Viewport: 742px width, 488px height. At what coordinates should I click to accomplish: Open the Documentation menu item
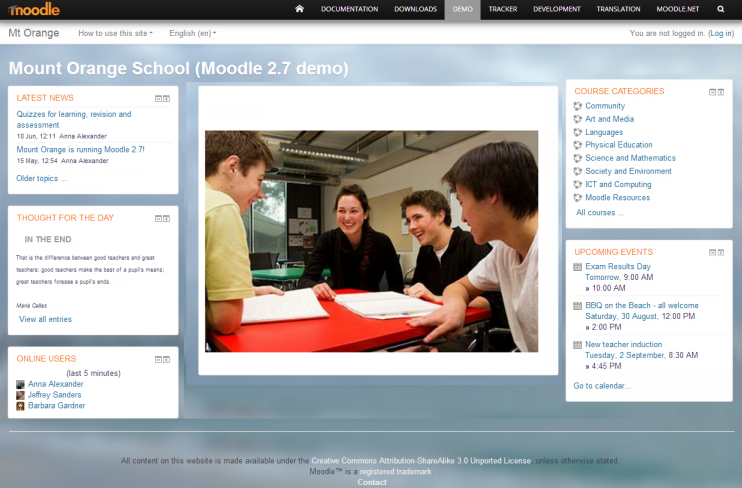coord(349,9)
